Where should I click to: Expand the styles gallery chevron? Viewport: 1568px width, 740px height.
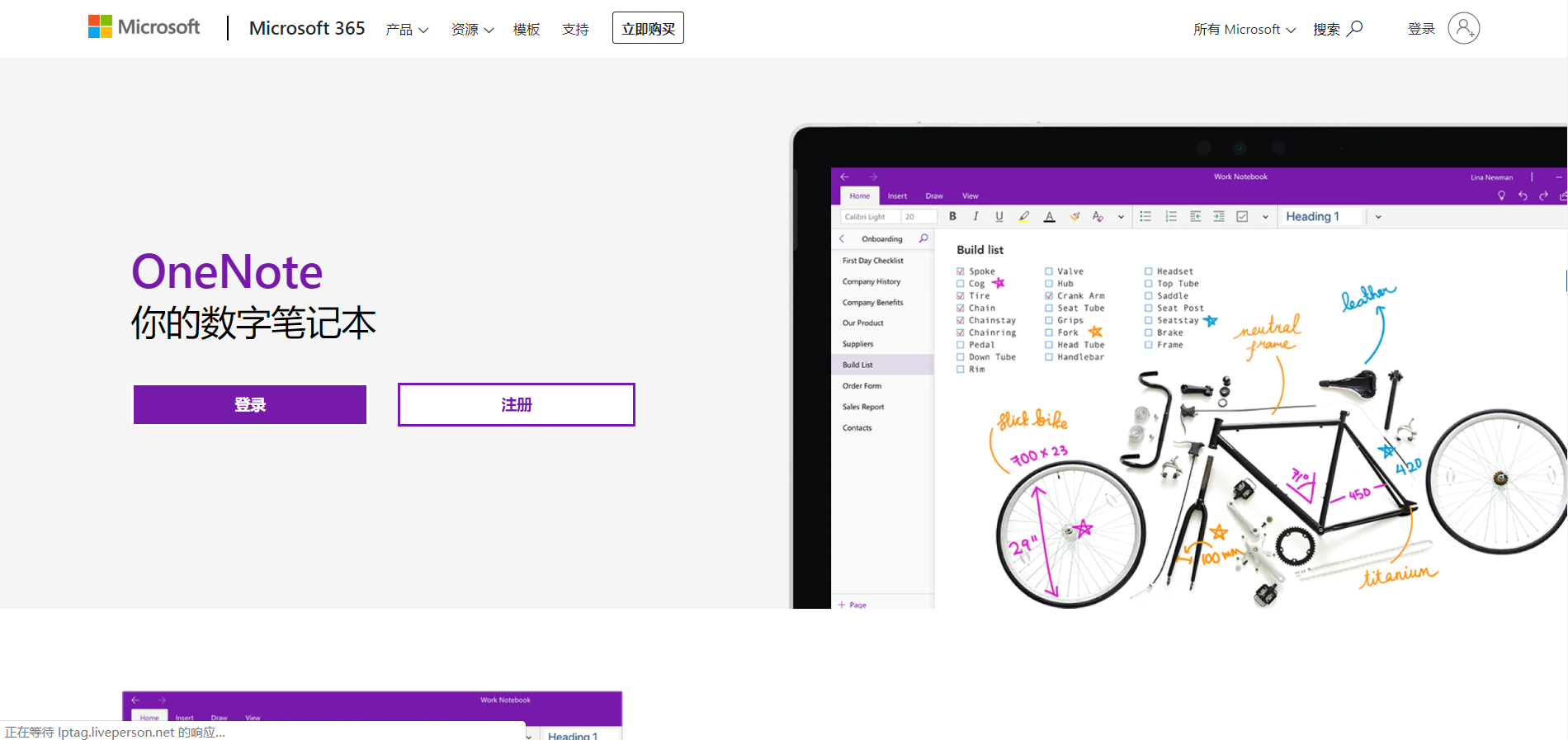click(1378, 217)
